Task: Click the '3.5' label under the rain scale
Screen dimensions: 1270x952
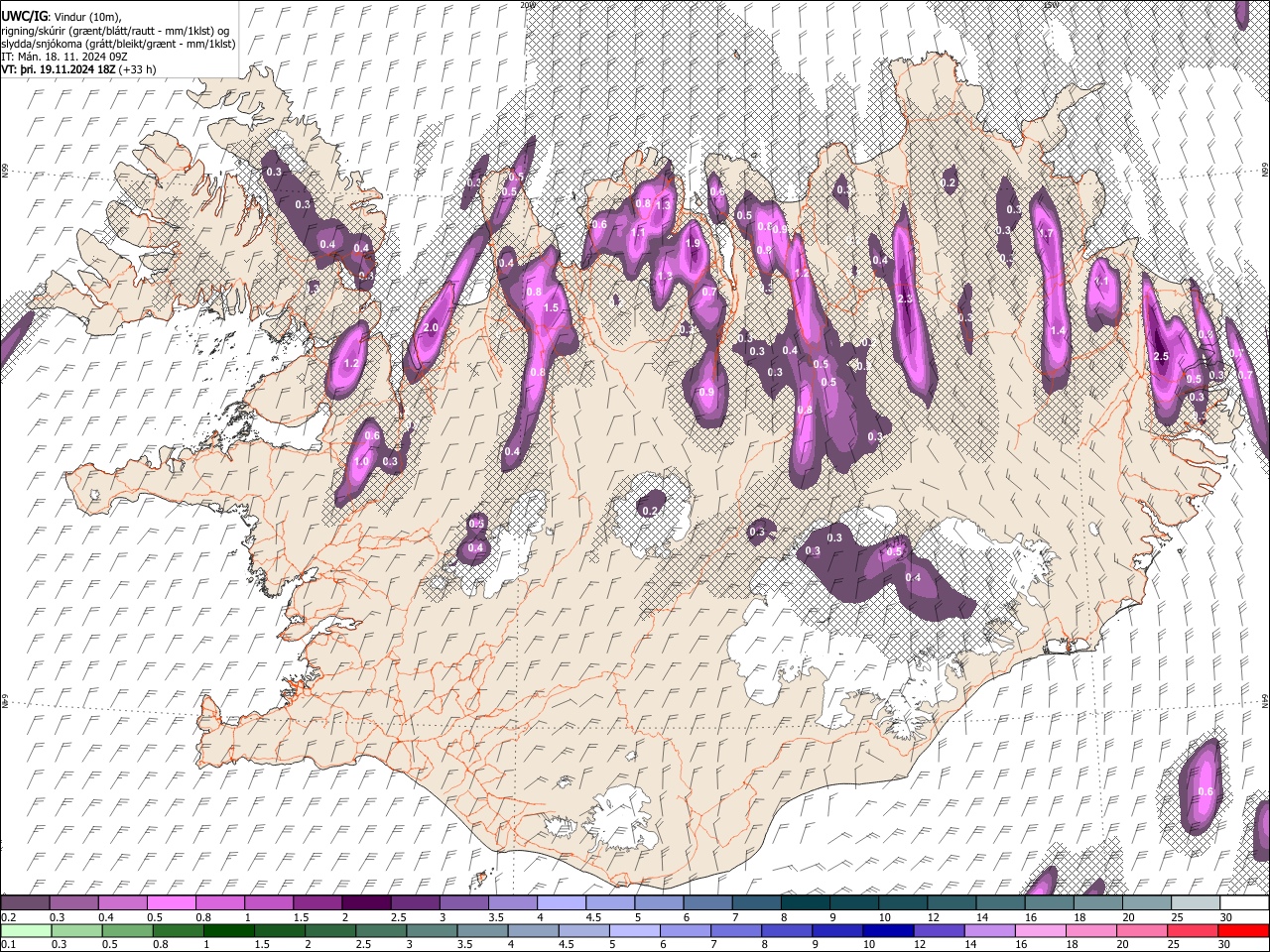Action: click(x=463, y=944)
